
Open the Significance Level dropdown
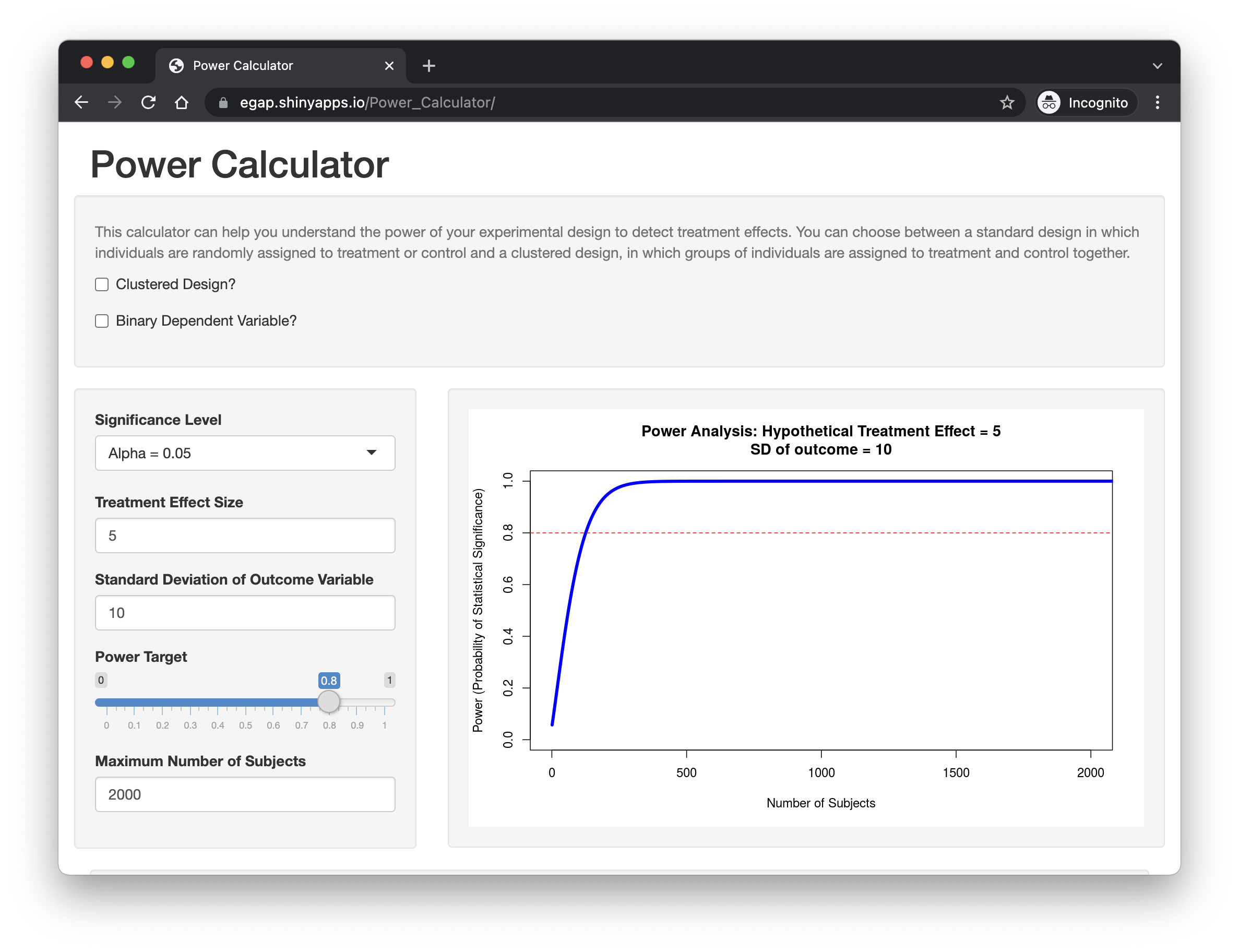(x=245, y=453)
